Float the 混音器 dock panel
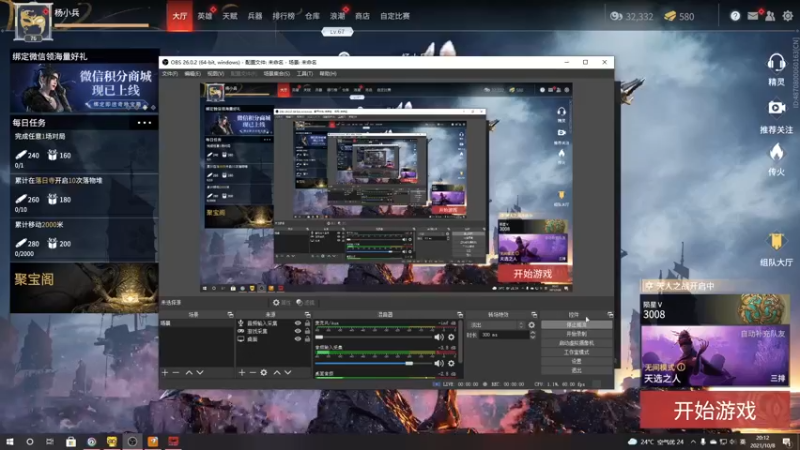 460,315
